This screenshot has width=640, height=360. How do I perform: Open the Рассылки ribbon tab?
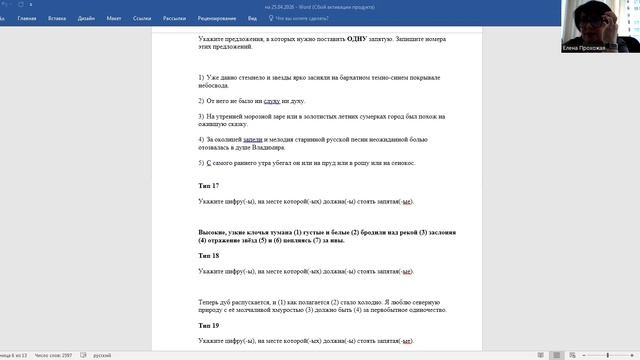pyautogui.click(x=174, y=18)
